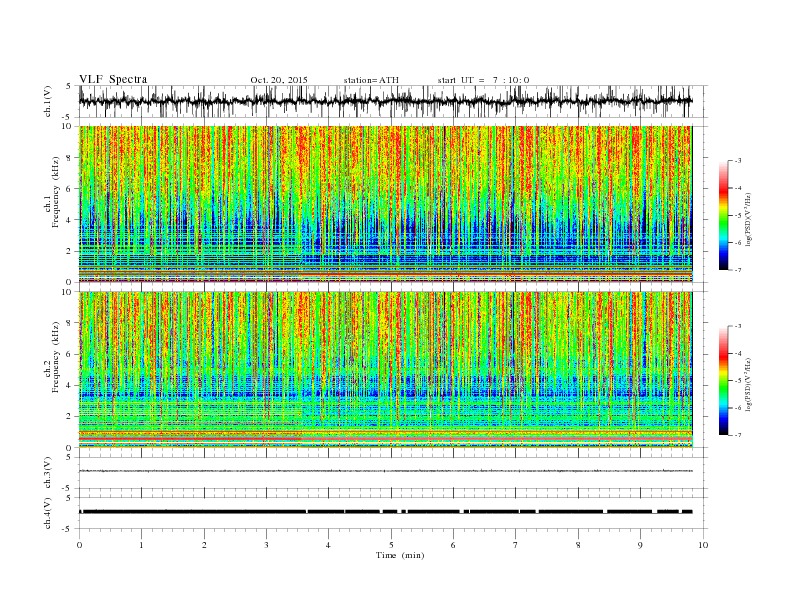Viewport: 792px width, 612px height.
Task: Click the ch.2 spectrogram color bar
Action: point(724,380)
